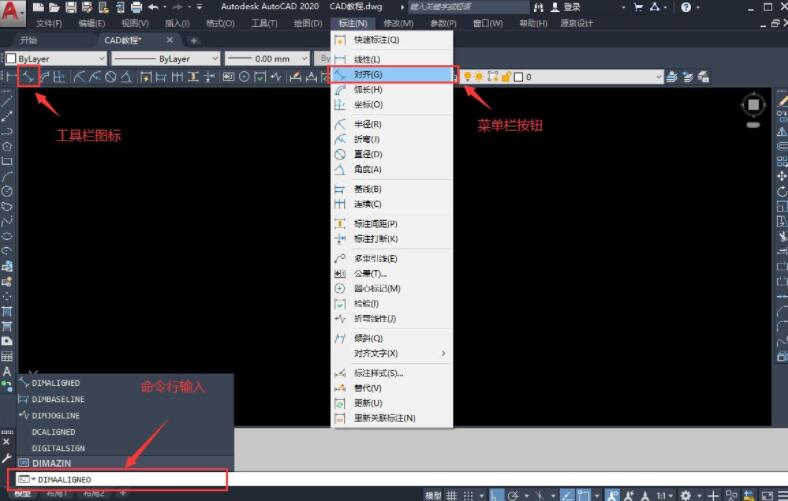The image size is (788, 501).
Task: Click the 标注样式(S) dimension style icon
Action: (x=340, y=373)
